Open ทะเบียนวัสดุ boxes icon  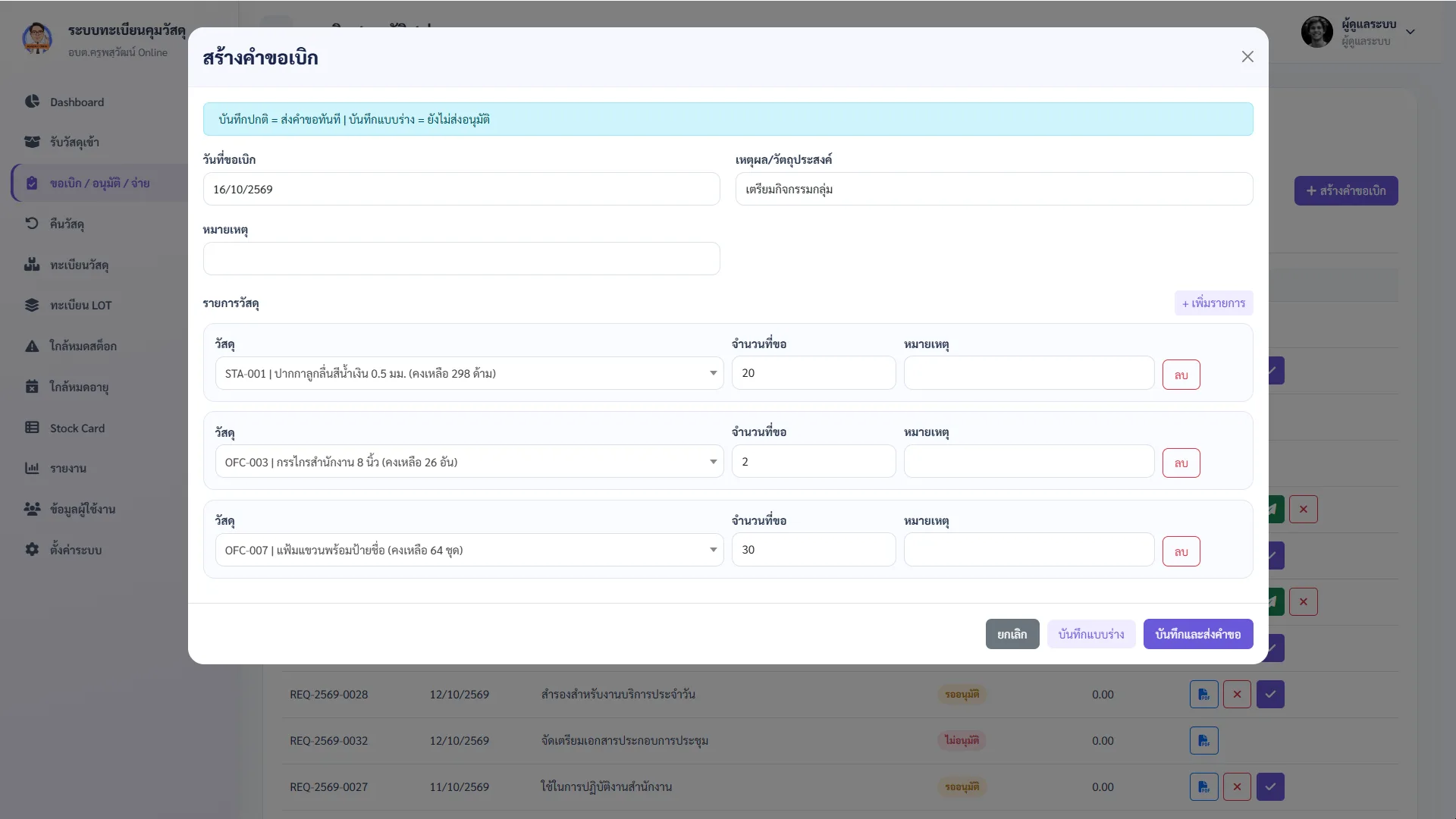[x=32, y=264]
